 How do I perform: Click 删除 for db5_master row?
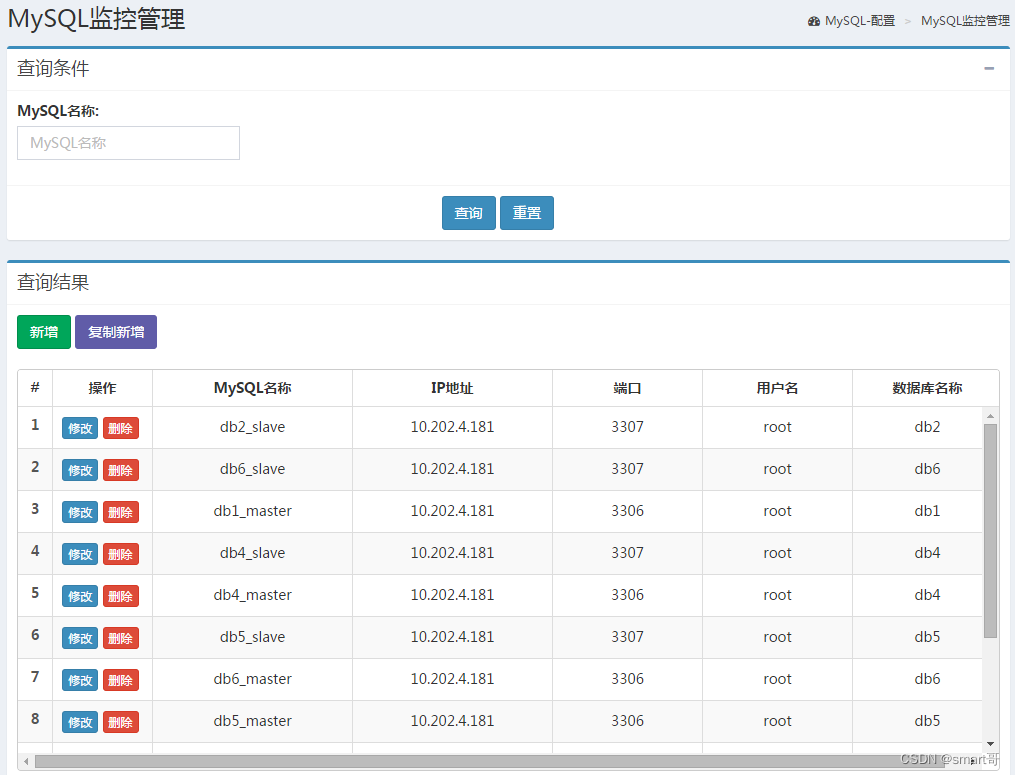(x=120, y=723)
